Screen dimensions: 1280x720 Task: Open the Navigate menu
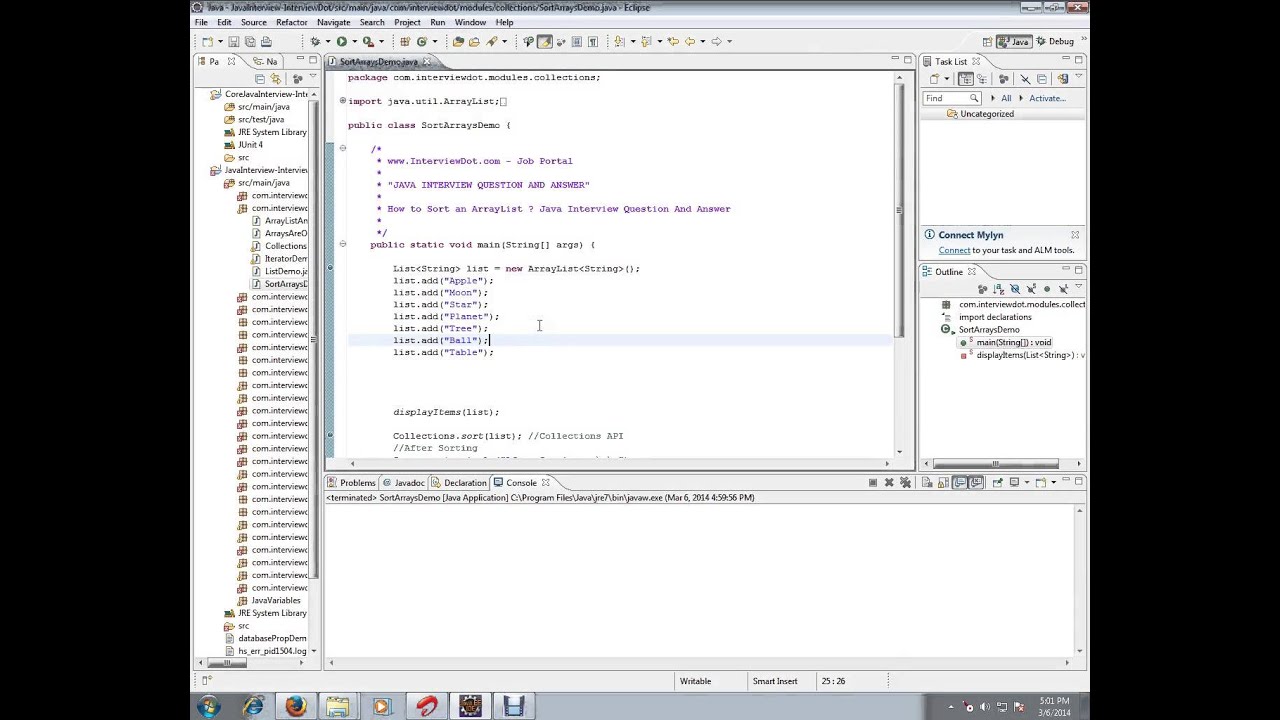(x=333, y=22)
